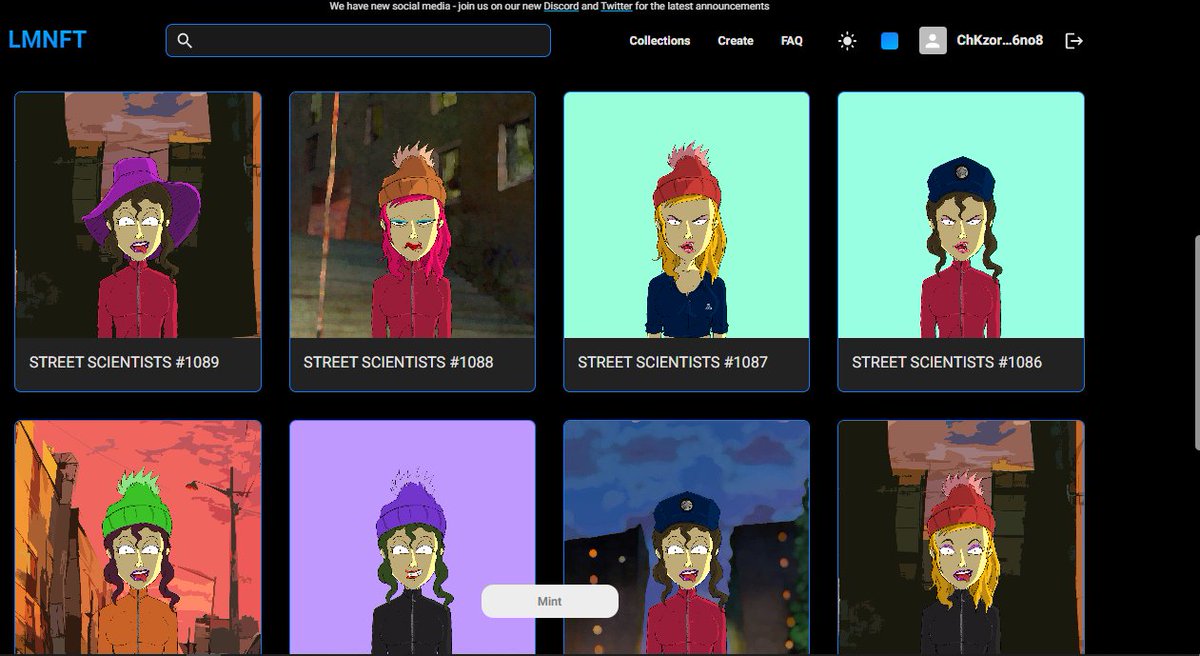Select the title STREET SCIENTISTS #1088

point(398,362)
